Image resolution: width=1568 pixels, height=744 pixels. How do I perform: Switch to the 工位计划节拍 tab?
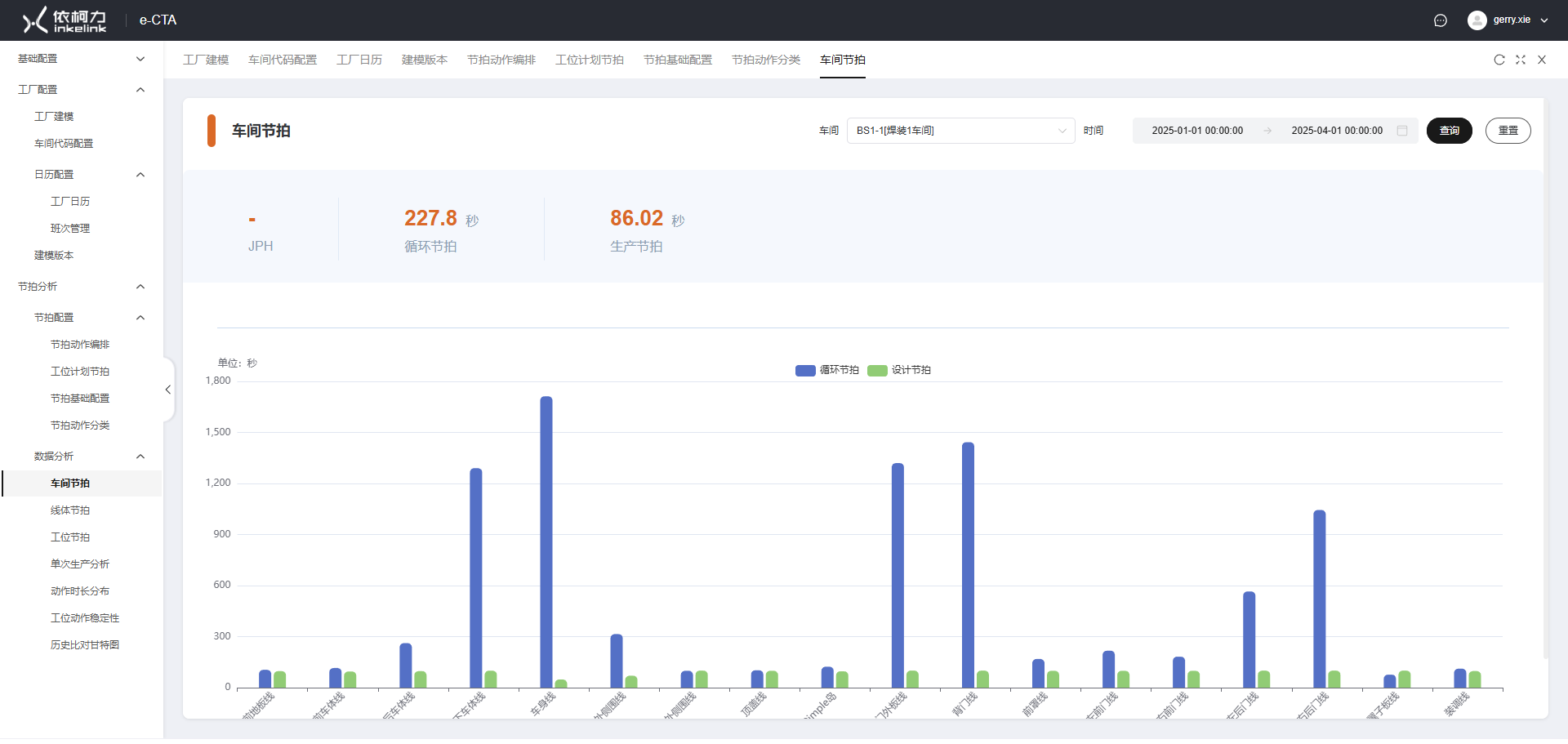[x=589, y=60]
